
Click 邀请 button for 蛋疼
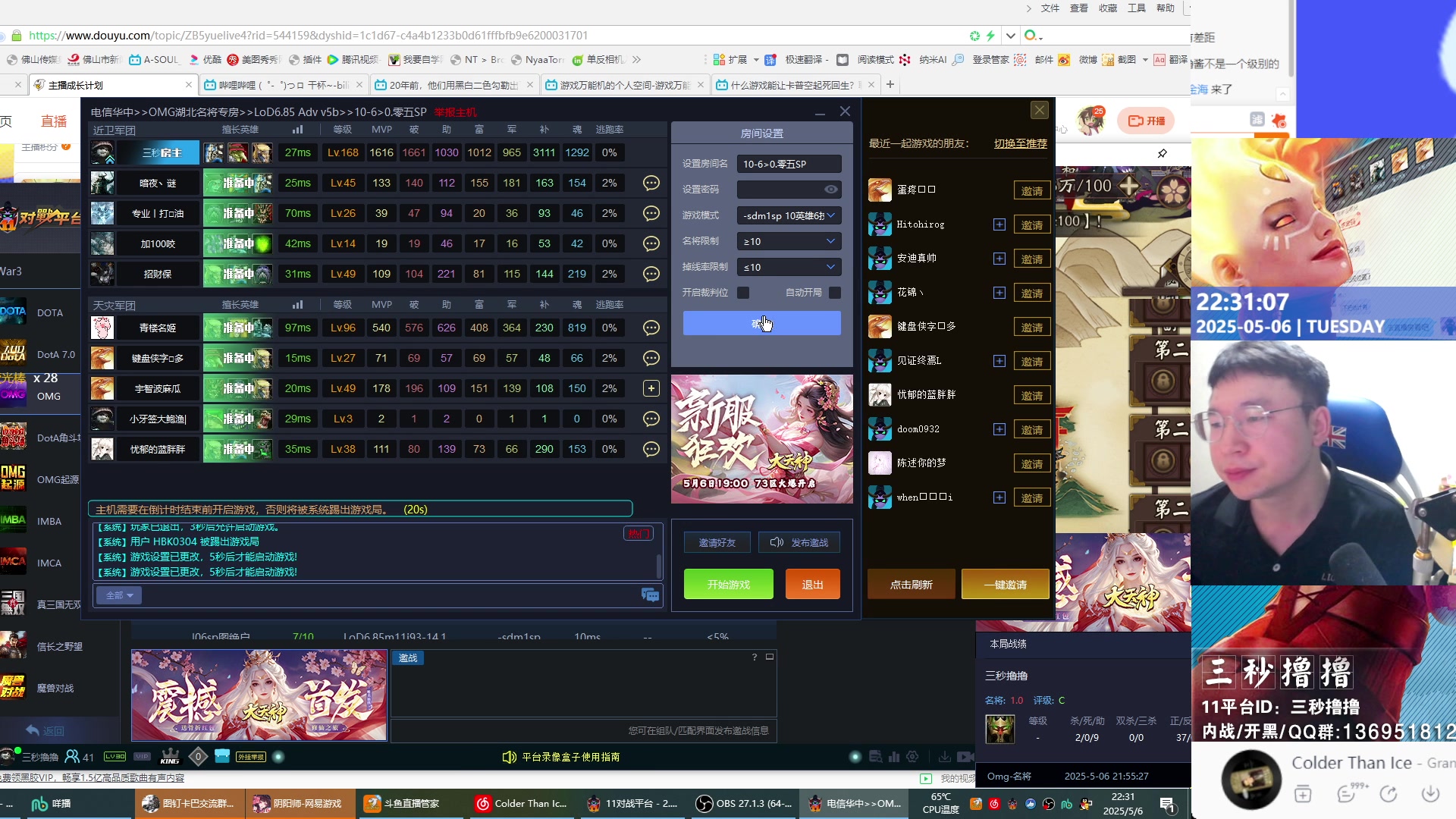coord(1032,190)
